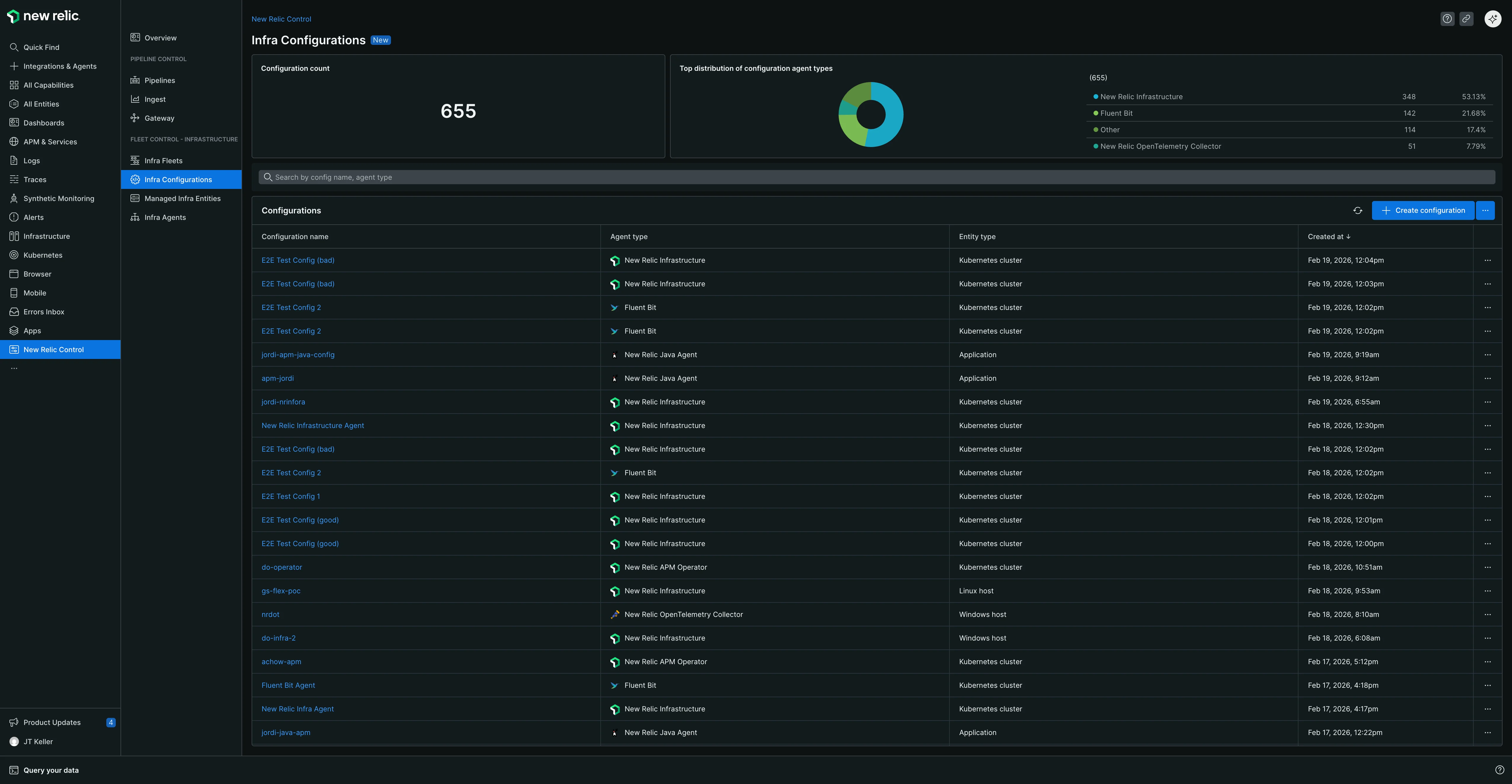Open Traces from the sidebar
The image size is (1512, 784).
[x=14, y=179]
